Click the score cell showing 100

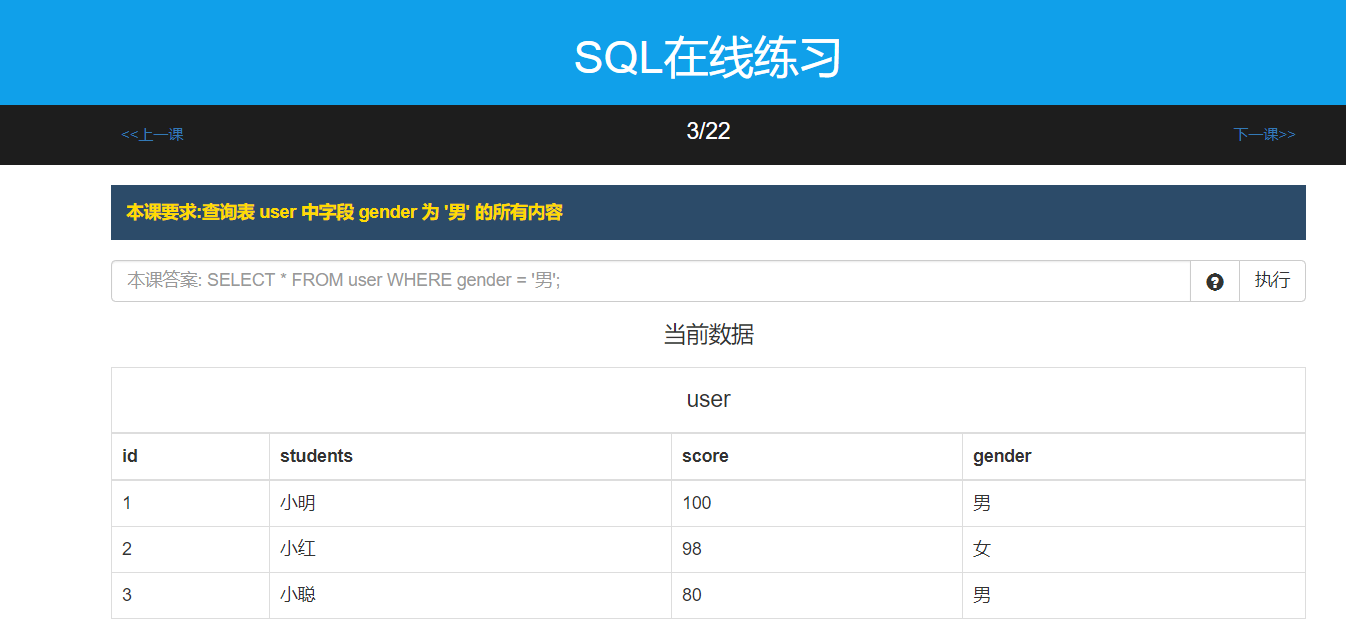[697, 503]
